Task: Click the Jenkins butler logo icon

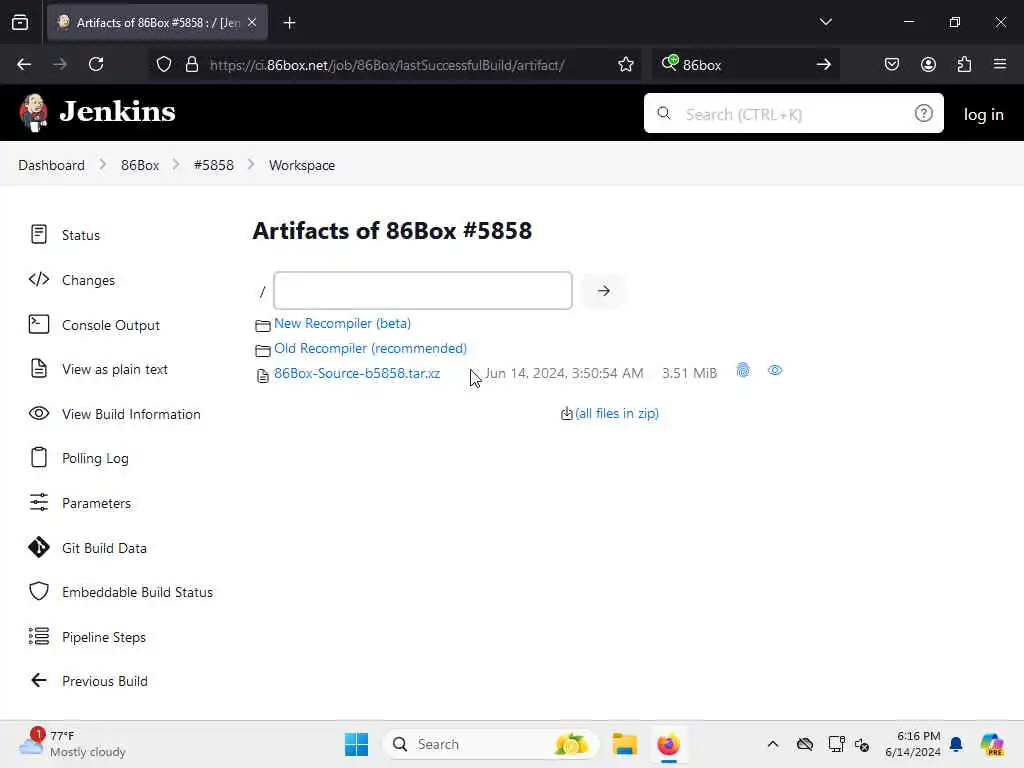Action: point(34,112)
